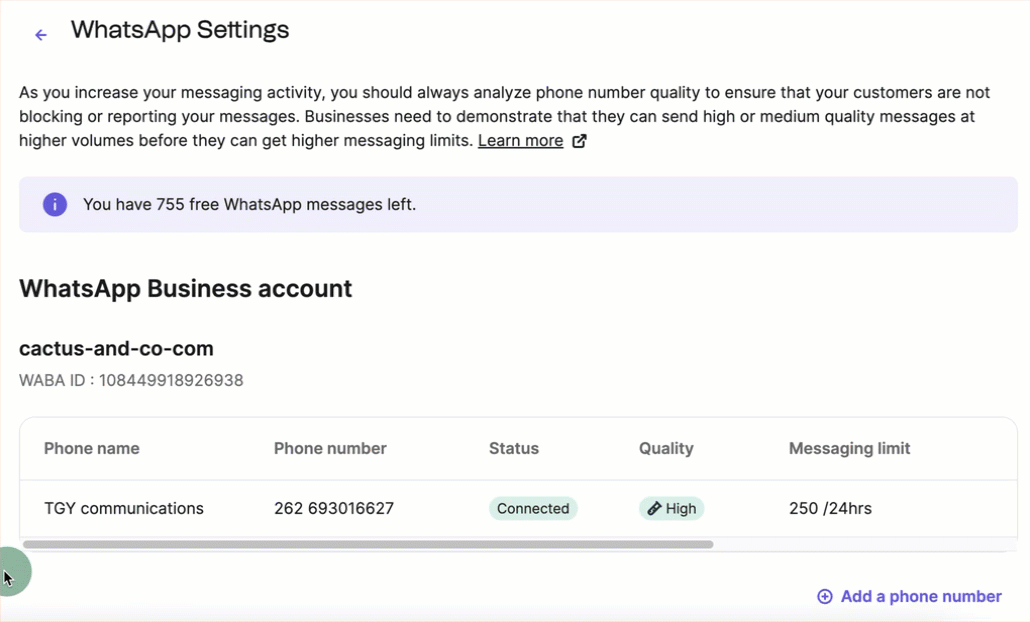The height and width of the screenshot is (622, 1030).
Task: Click the Phone name column header
Action: point(91,448)
